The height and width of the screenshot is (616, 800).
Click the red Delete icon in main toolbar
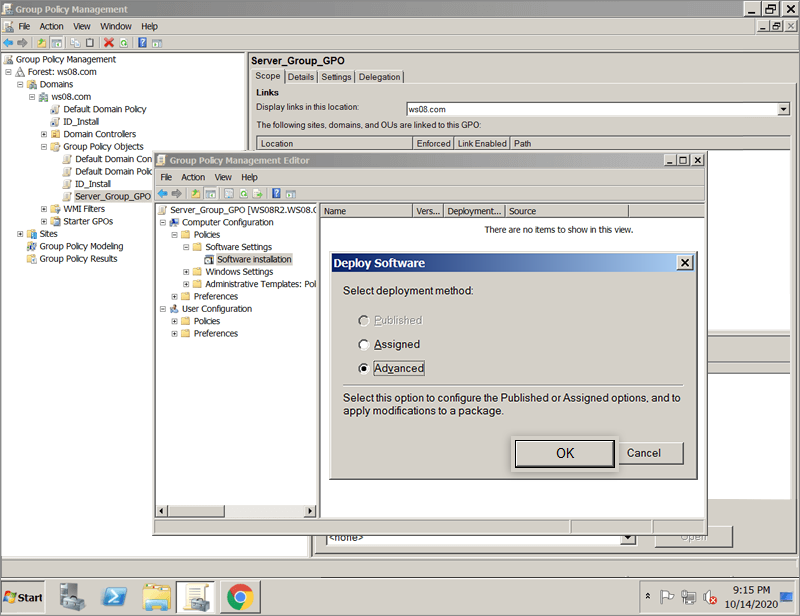click(109, 43)
